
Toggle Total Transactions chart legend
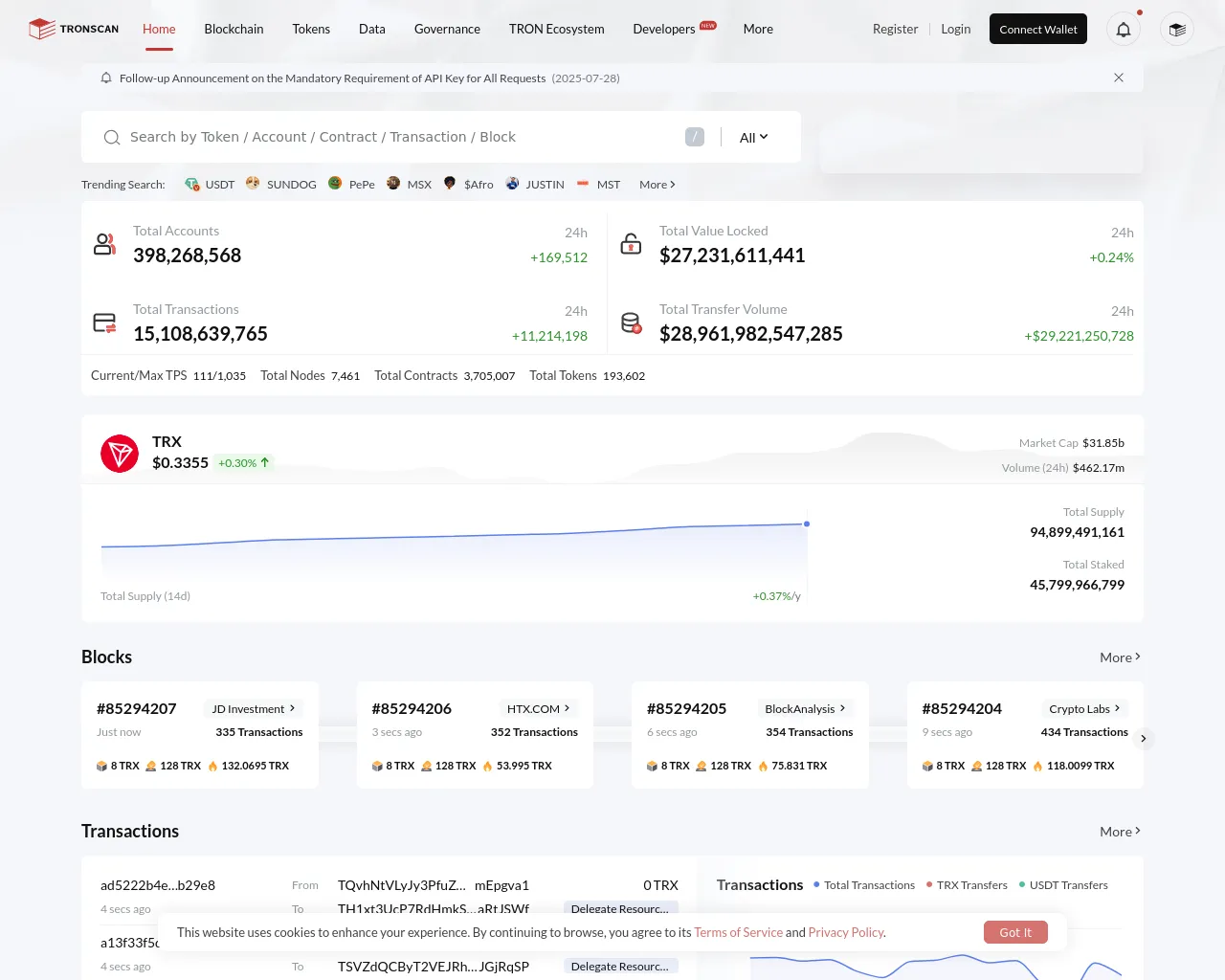(864, 885)
